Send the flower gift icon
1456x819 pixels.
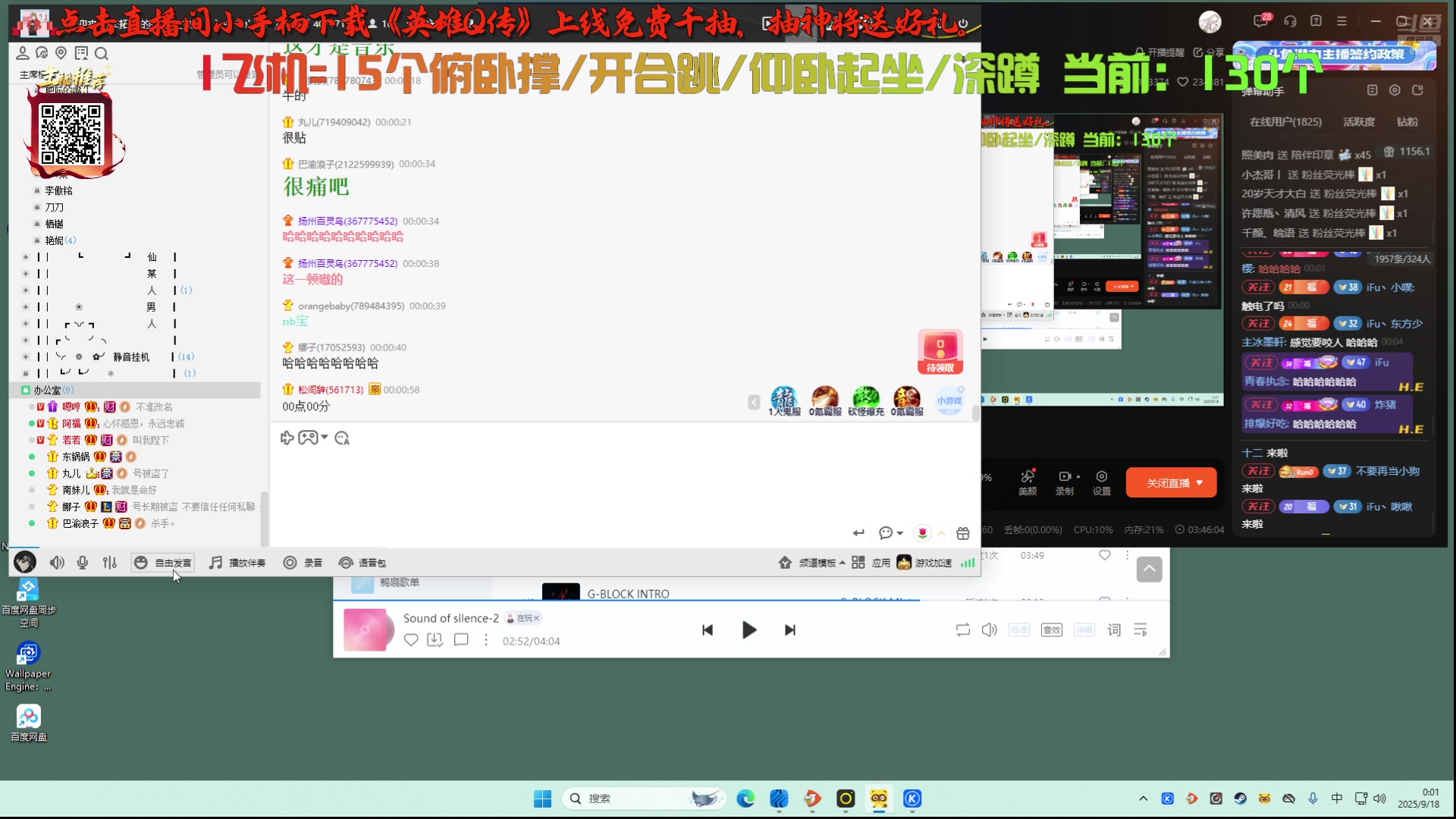922,533
